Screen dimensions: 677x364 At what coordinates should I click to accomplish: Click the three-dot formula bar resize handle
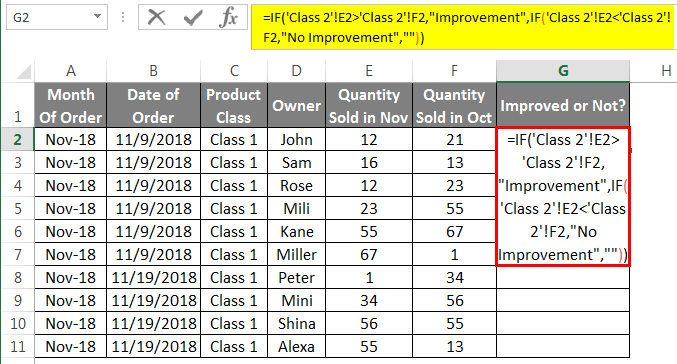123,17
